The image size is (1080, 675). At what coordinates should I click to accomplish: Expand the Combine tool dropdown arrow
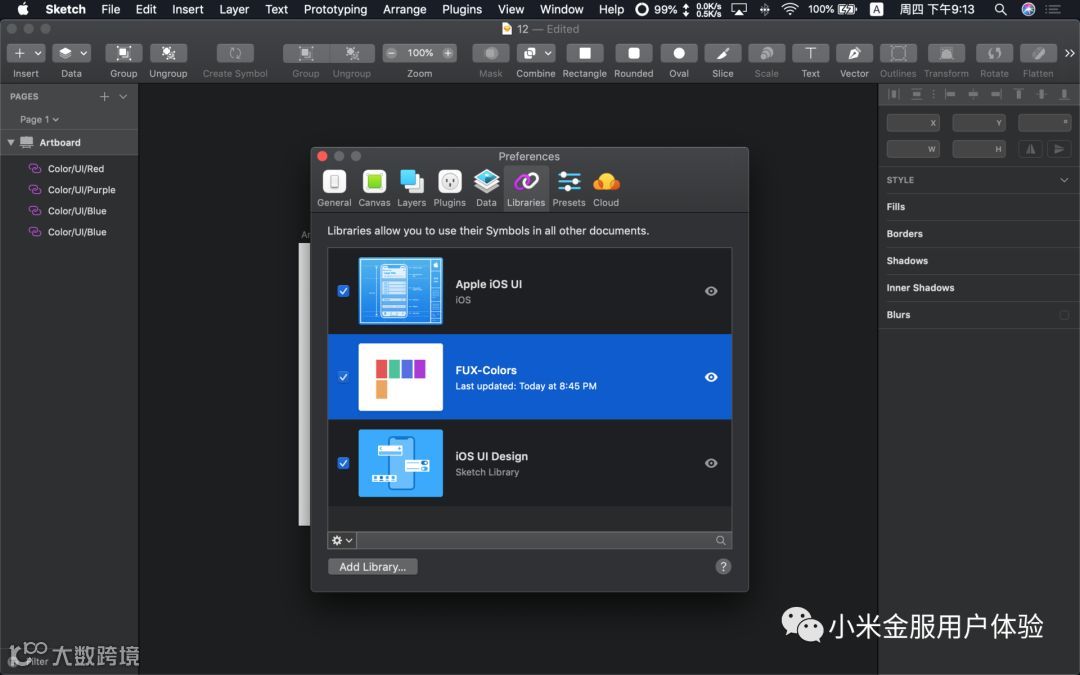548,53
